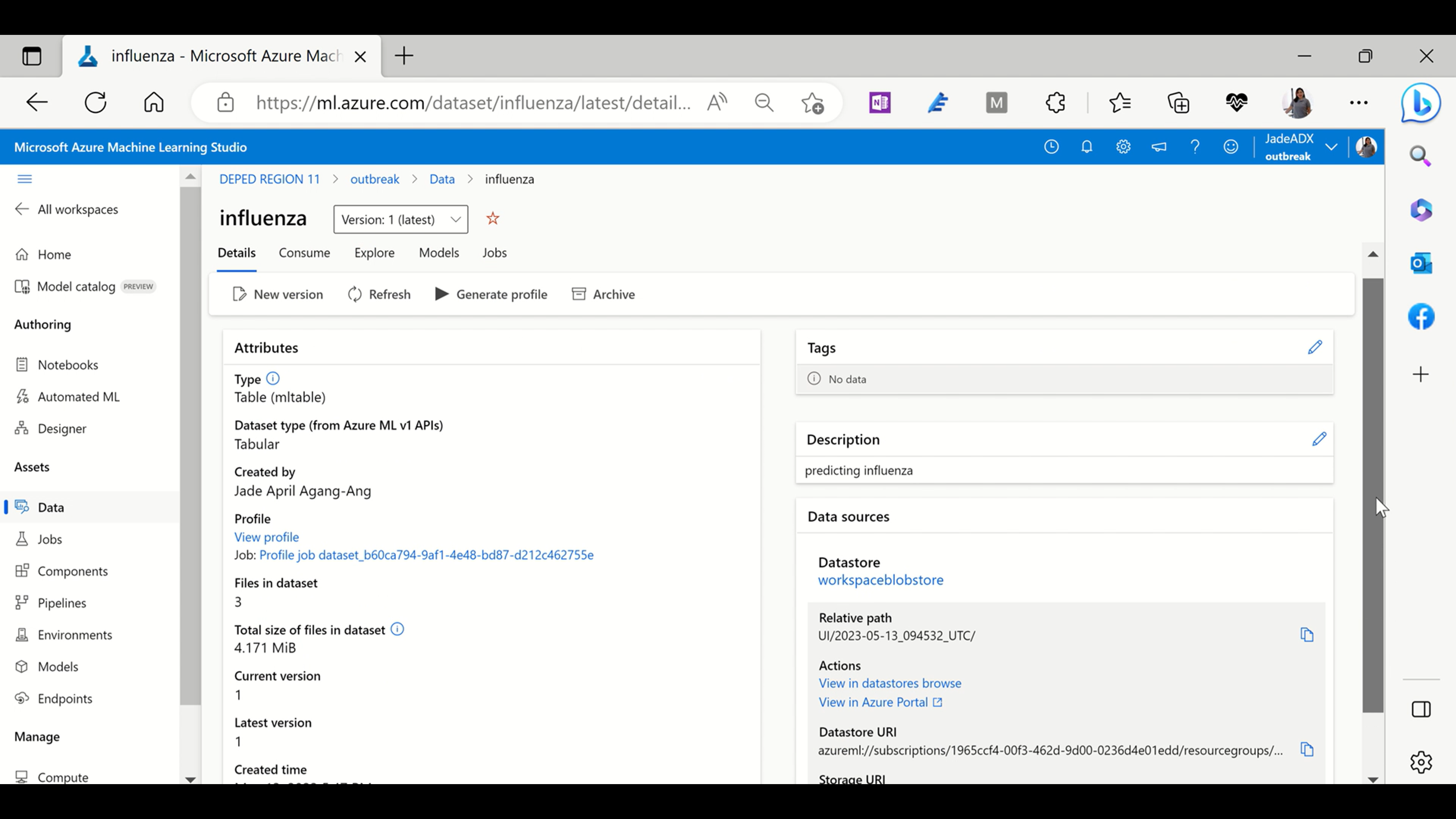Click the main page vertical scrollbar
1456x819 pixels.
pos(1372,494)
